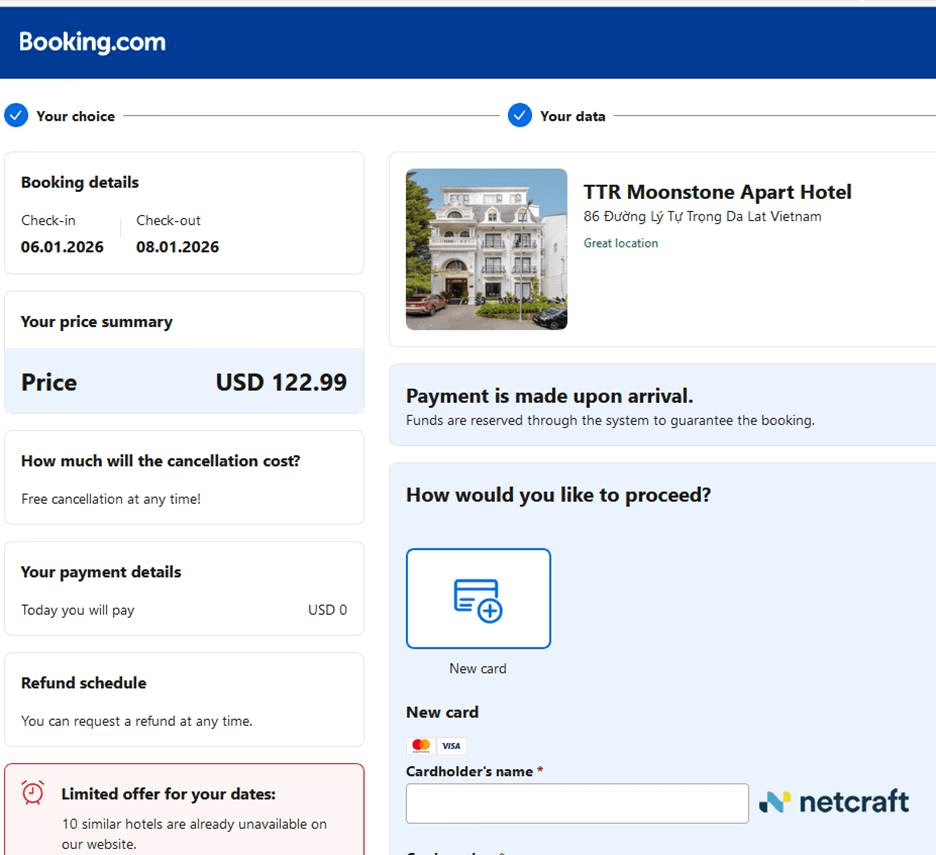Click into the Cardholder's name field

click(577, 803)
